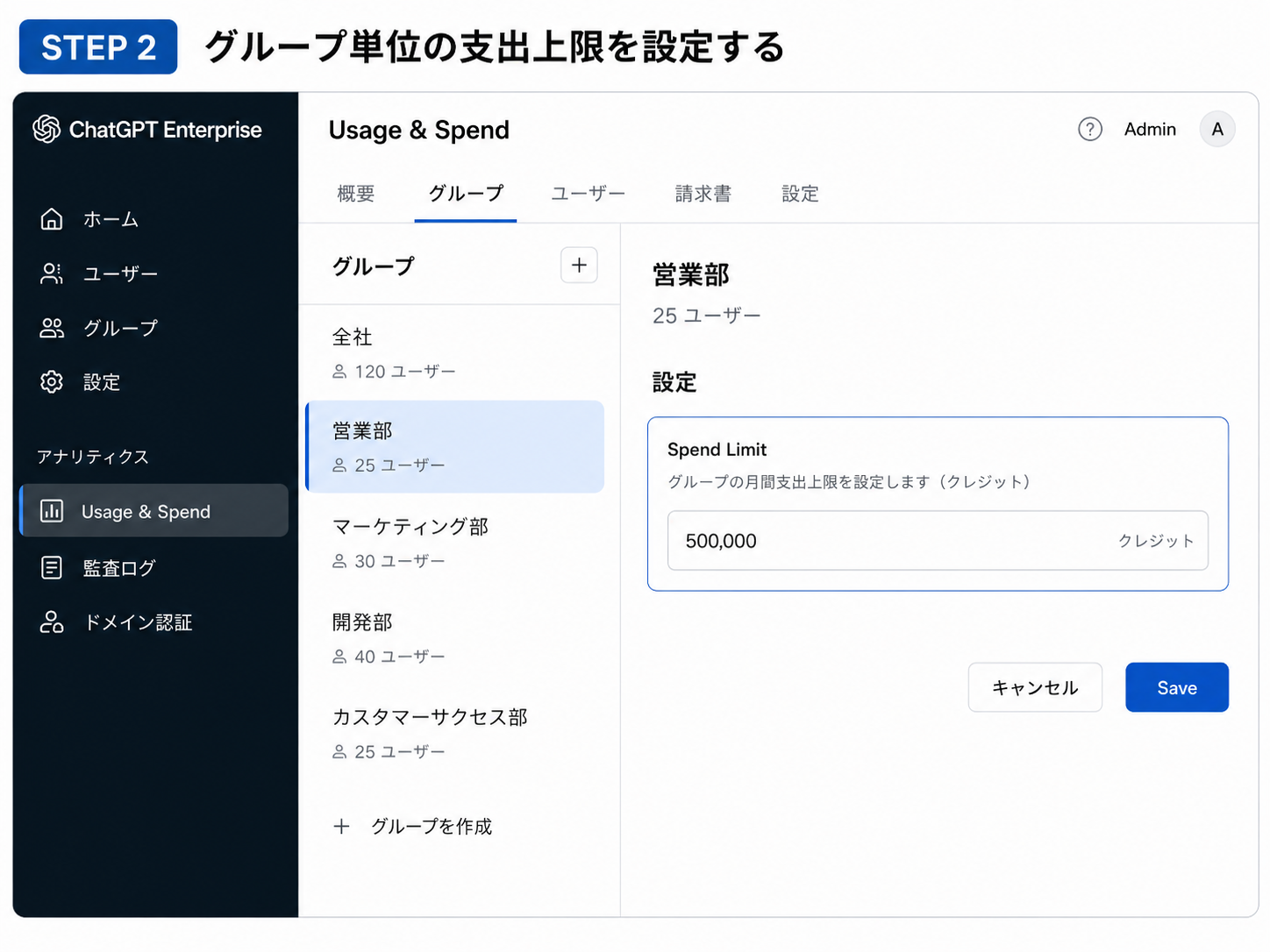Click the クレジット suffix in the input
The width and height of the screenshot is (1270, 952).
(x=1156, y=541)
